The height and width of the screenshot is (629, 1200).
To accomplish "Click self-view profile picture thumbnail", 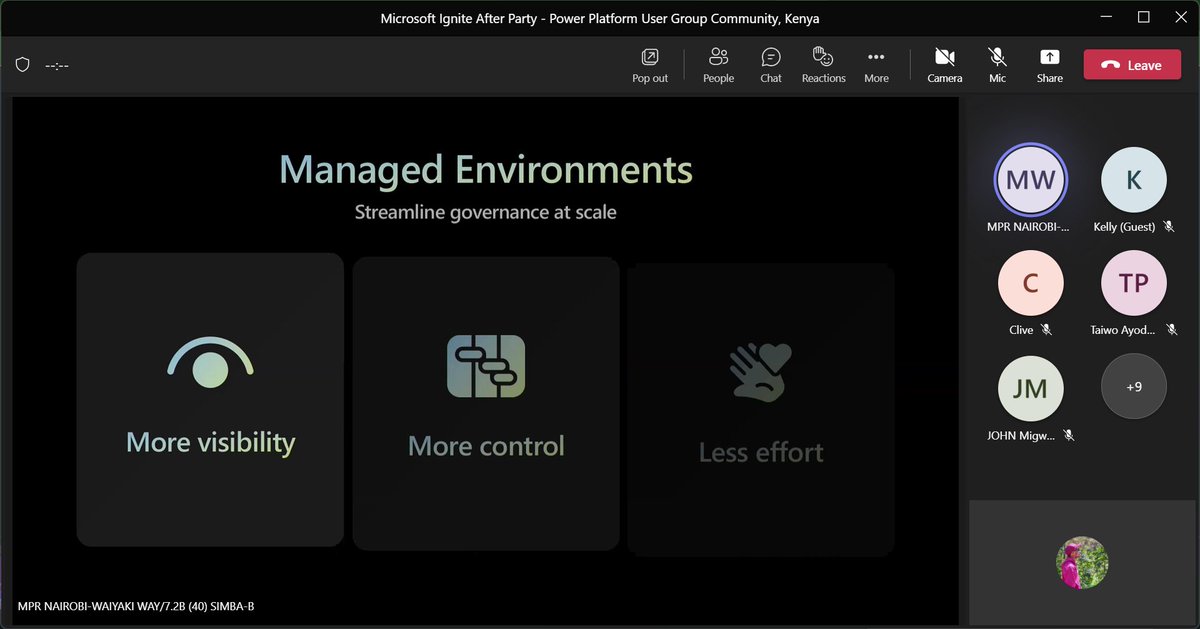I will (1082, 563).
